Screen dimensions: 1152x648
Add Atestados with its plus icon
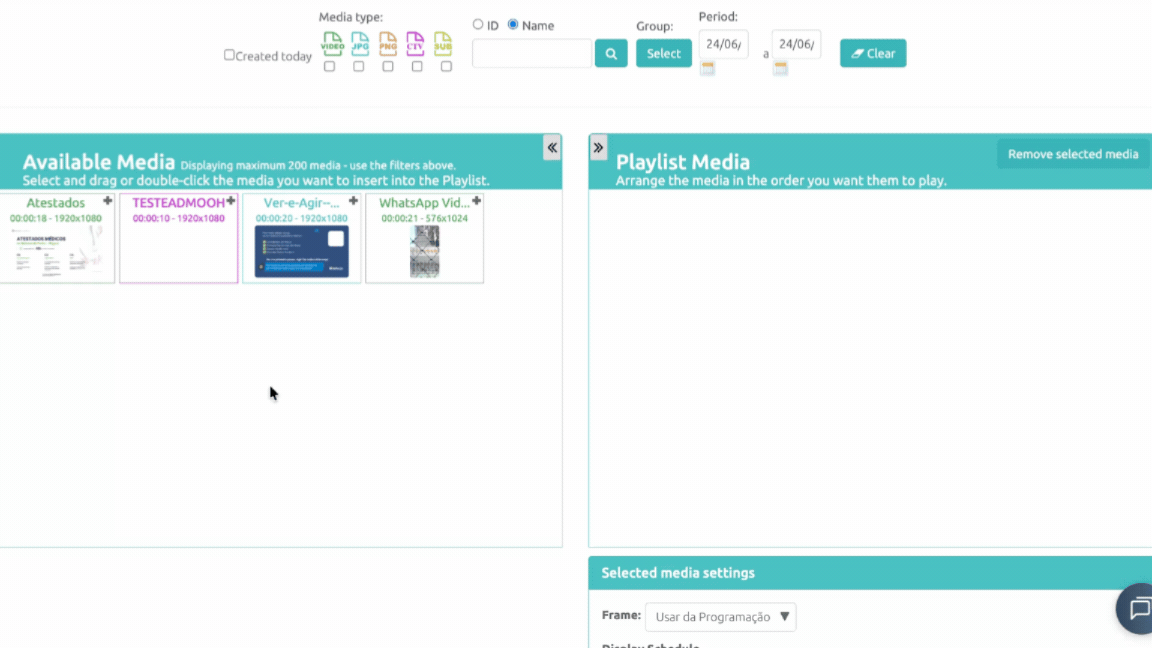108,201
